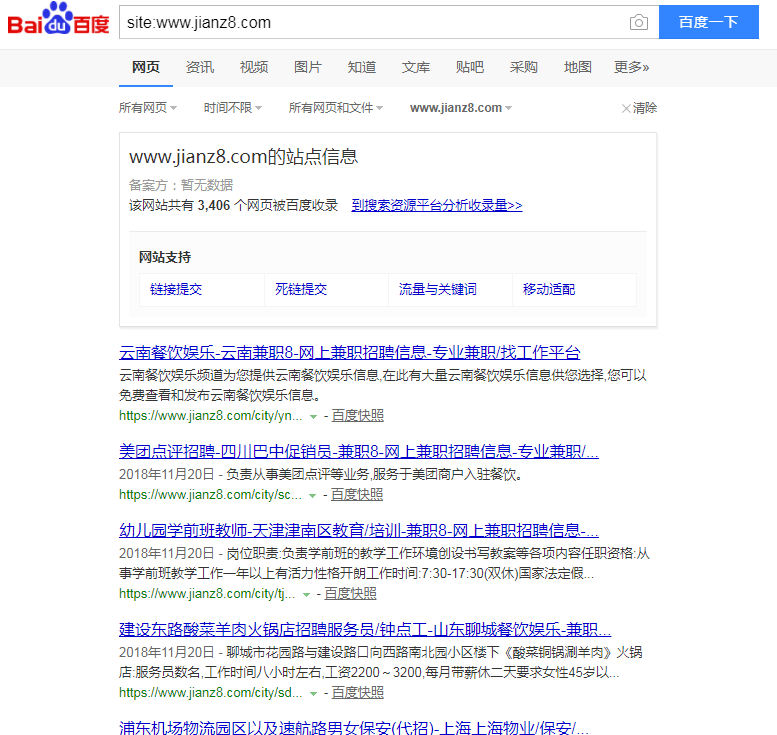The image size is (777, 735).
Task: Expand the 更多» tab list
Action: click(631, 67)
